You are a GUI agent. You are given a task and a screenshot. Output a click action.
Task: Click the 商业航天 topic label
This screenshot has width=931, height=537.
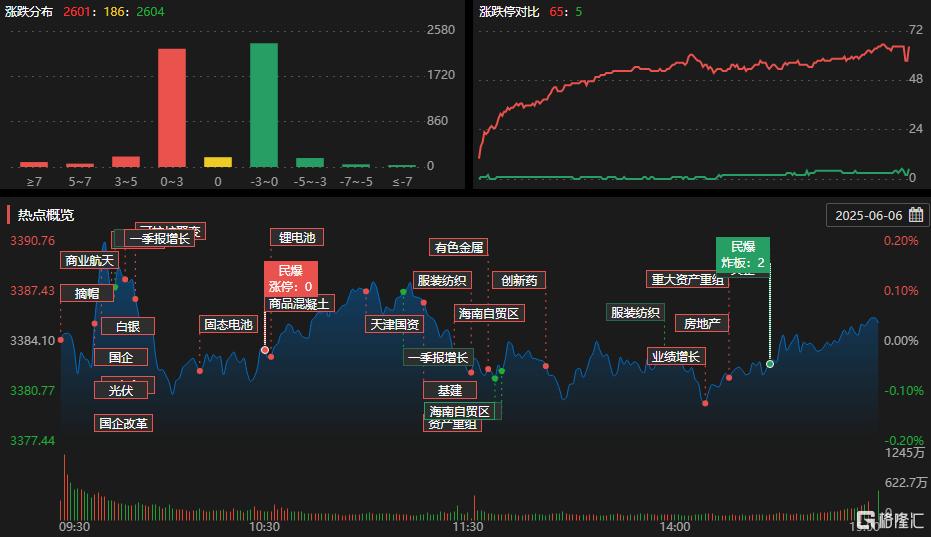point(90,260)
